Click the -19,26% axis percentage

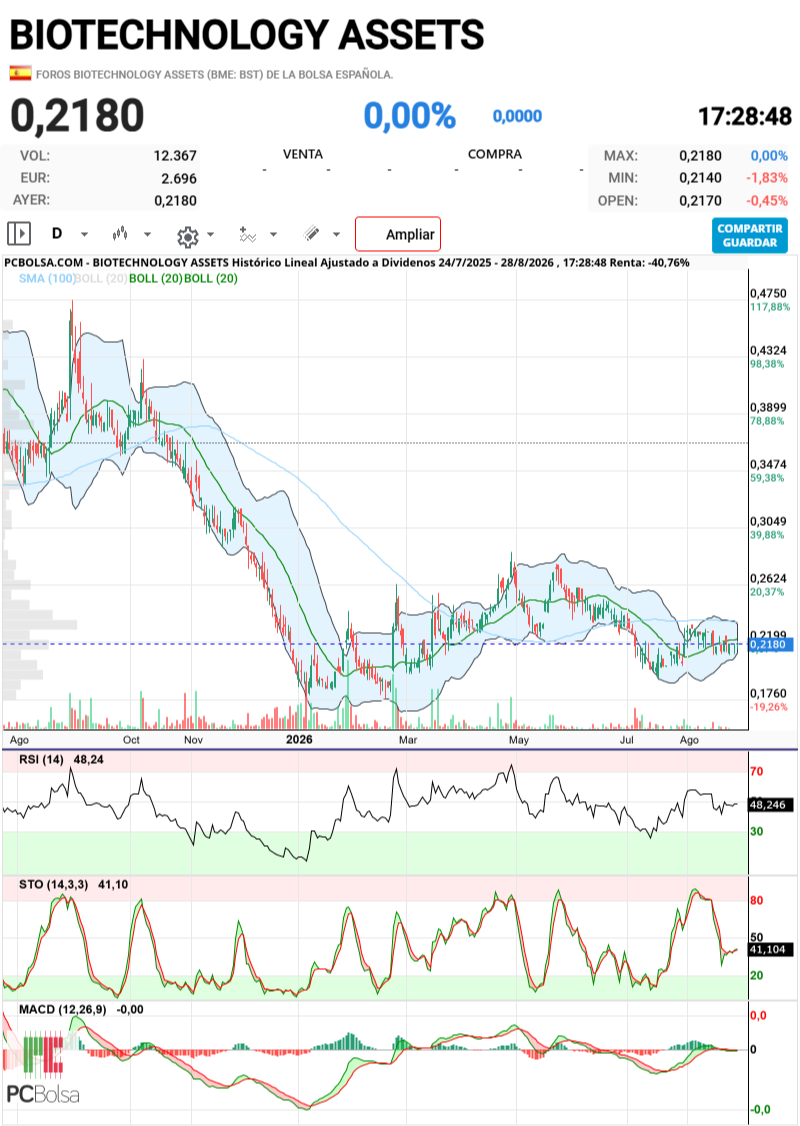click(x=768, y=707)
